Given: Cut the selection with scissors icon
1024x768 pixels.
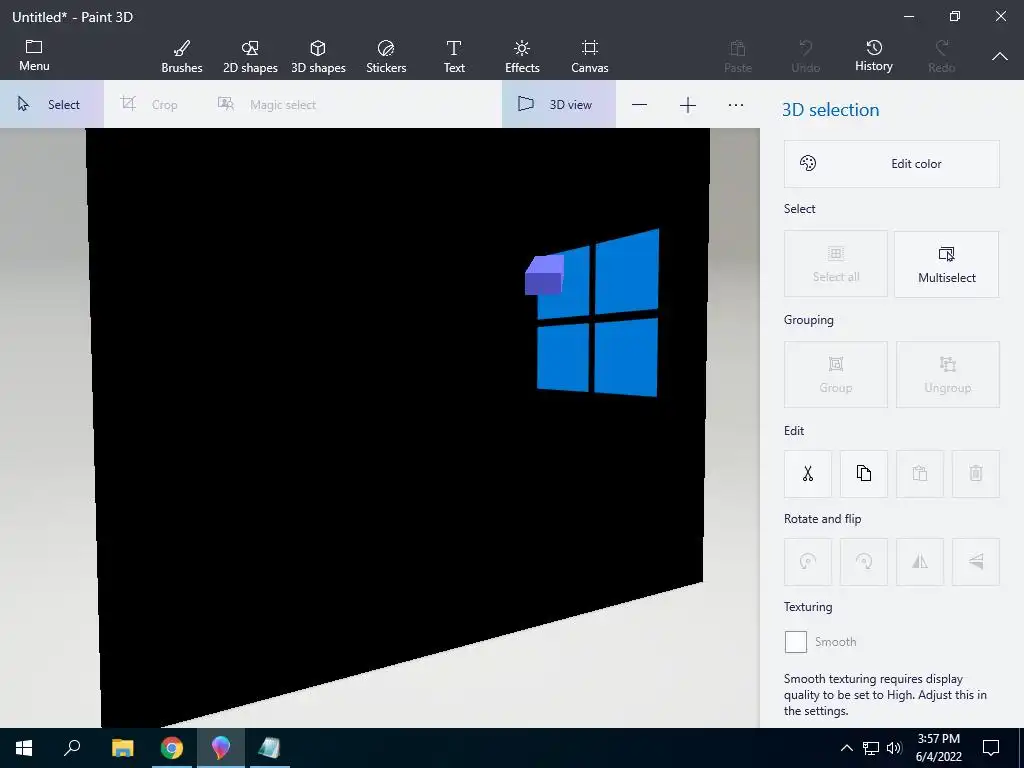Looking at the screenshot, I should coord(808,473).
